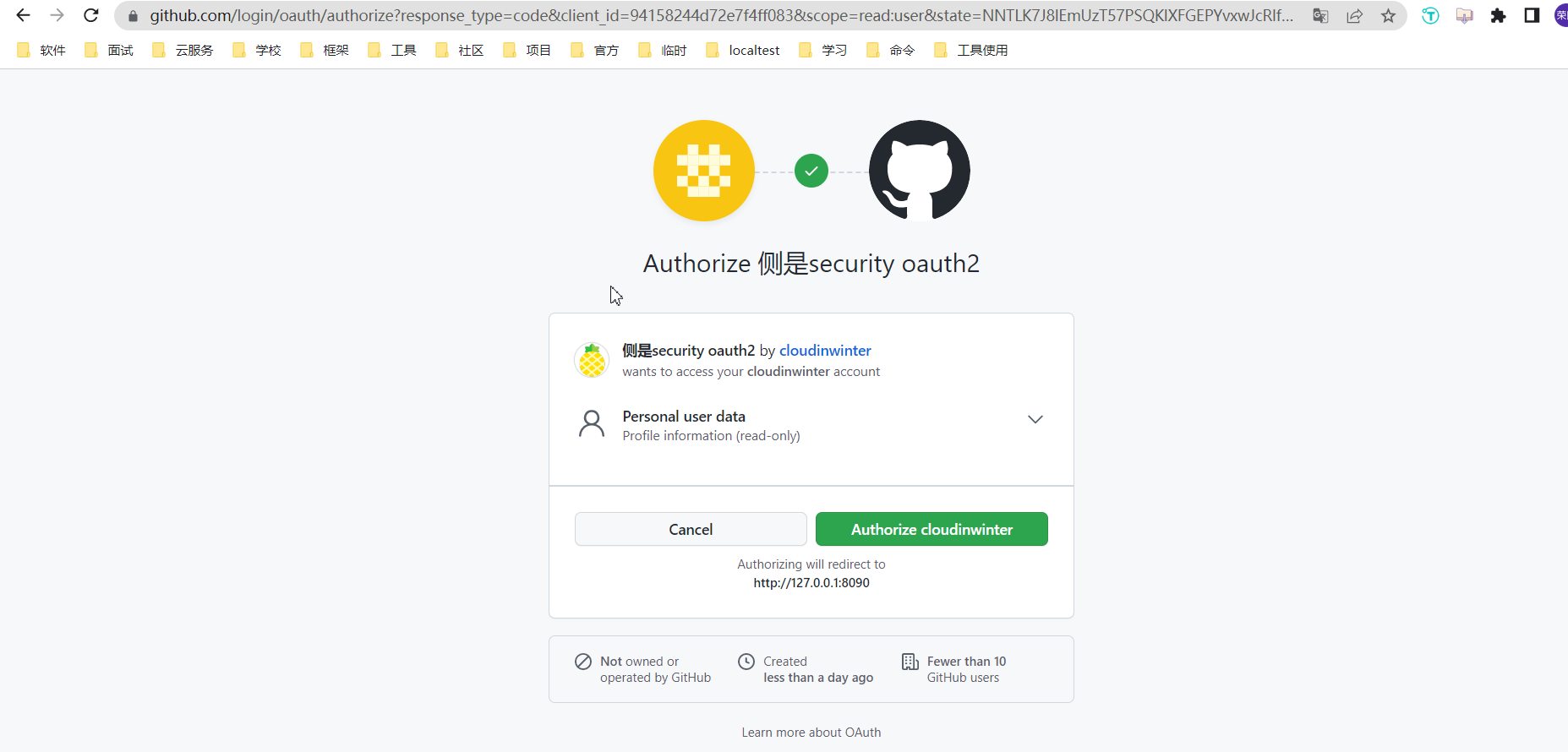Open the Extensions puzzle menu
1568x752 pixels.
1498,15
